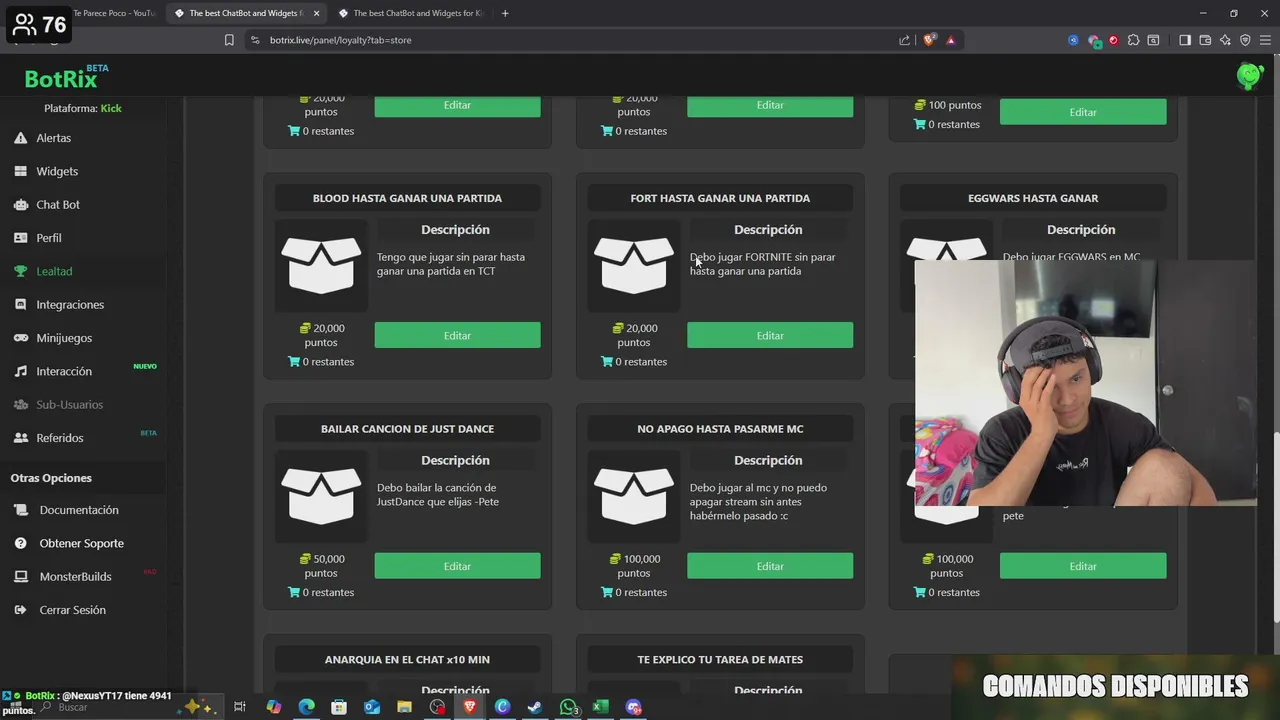Click the Kick platform label

[111, 108]
